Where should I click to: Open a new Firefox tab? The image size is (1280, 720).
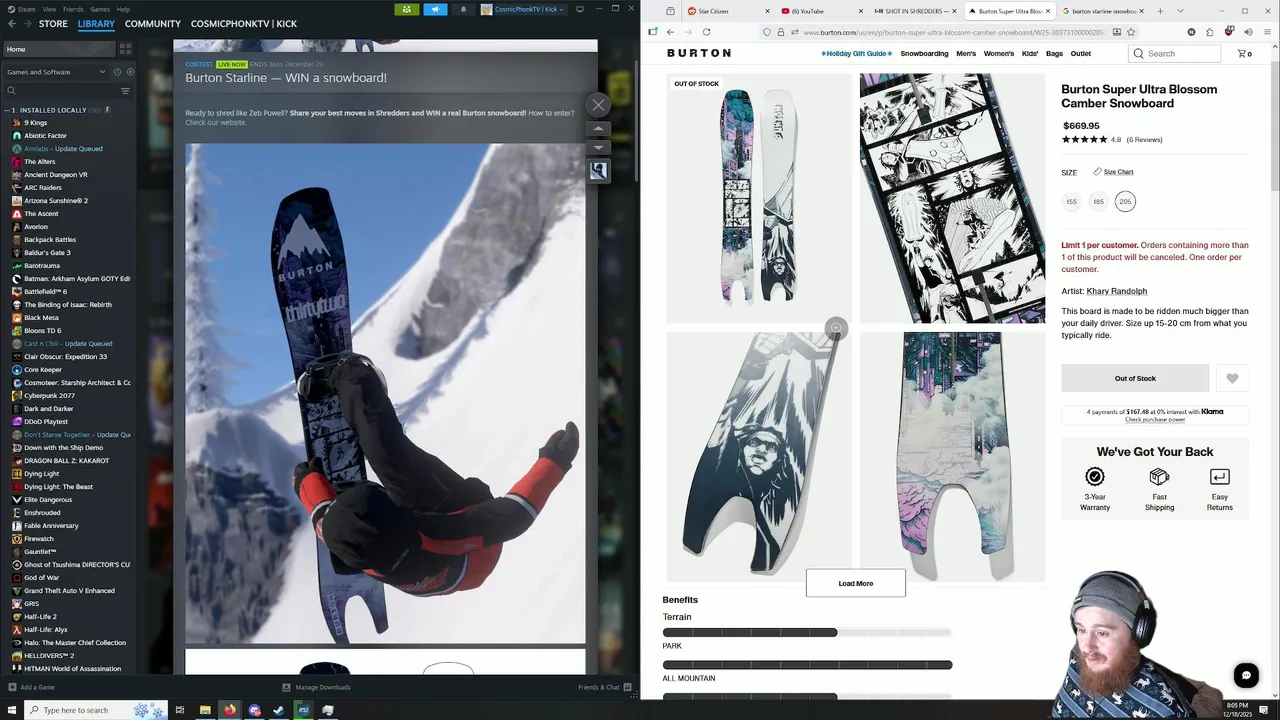tap(1160, 11)
